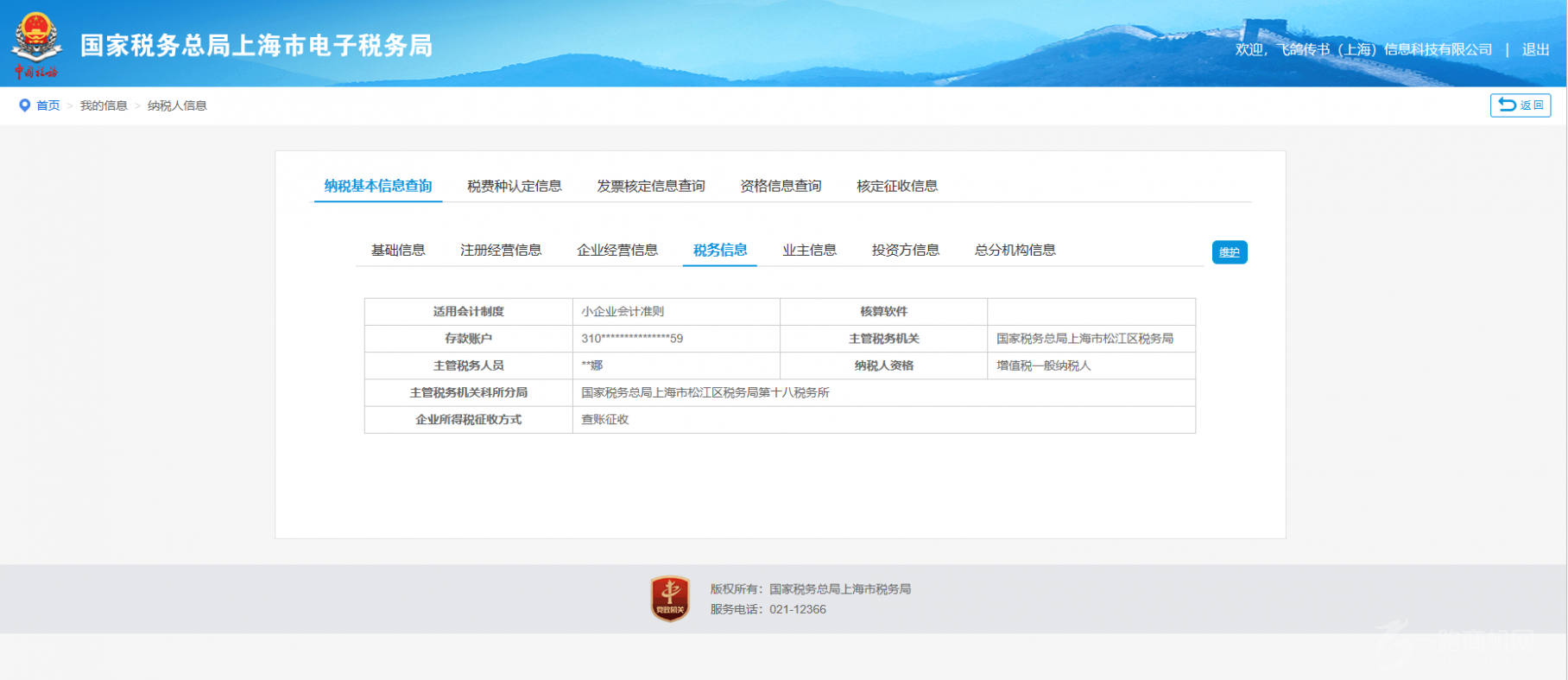The width and height of the screenshot is (1568, 680).
Task: Go to 首页 in the breadcrumb
Action: pos(48,105)
